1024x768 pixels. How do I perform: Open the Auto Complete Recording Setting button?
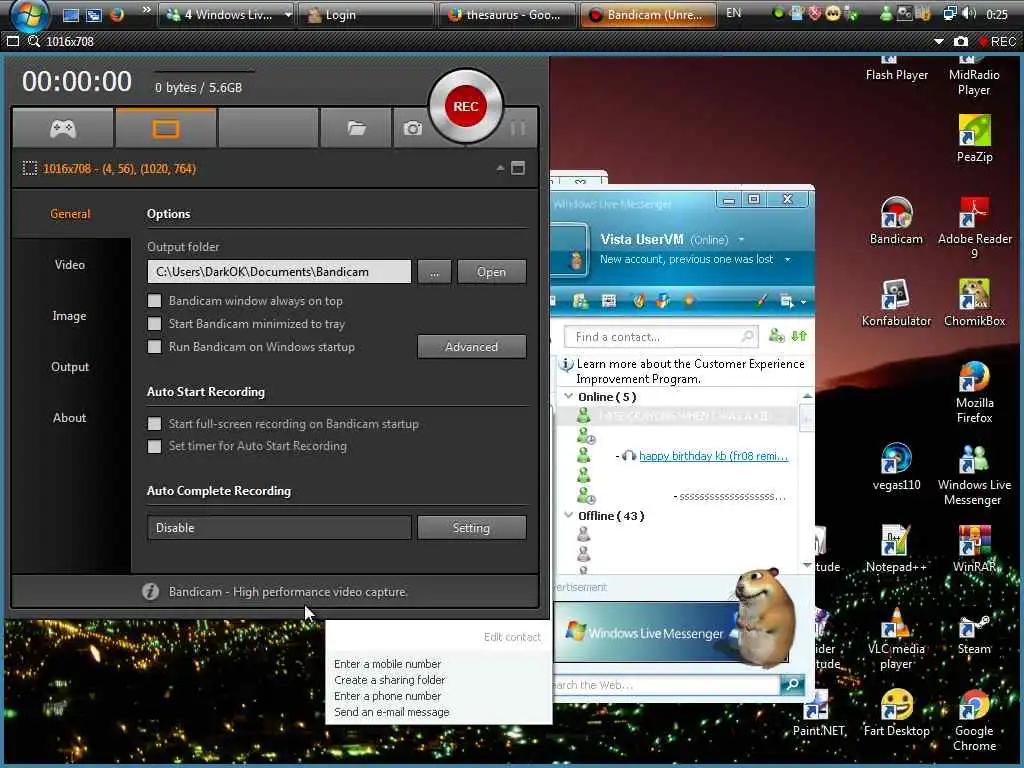click(472, 528)
